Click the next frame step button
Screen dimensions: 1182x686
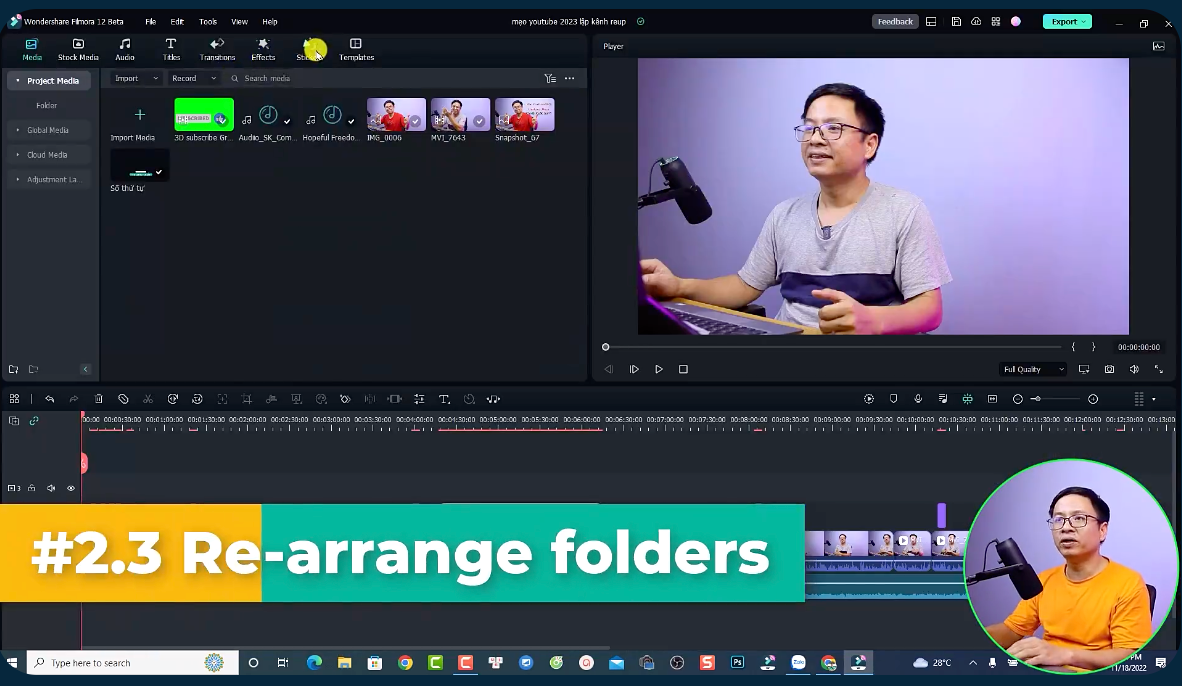pos(634,369)
